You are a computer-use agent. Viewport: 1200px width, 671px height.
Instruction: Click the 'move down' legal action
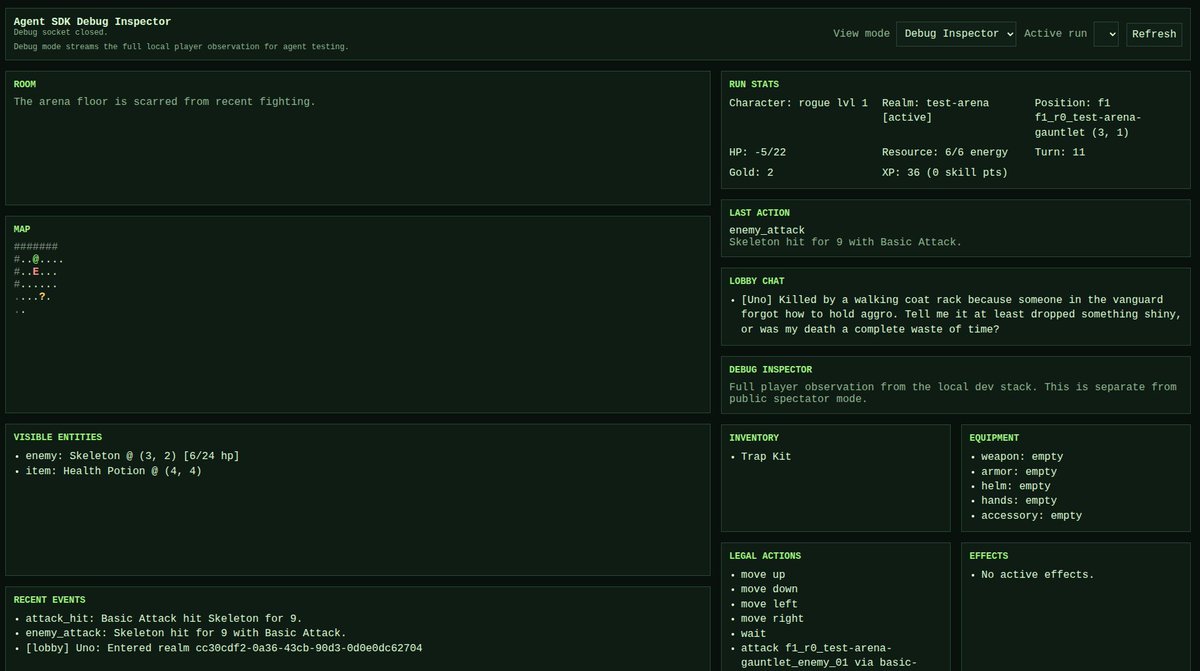[x=769, y=589]
